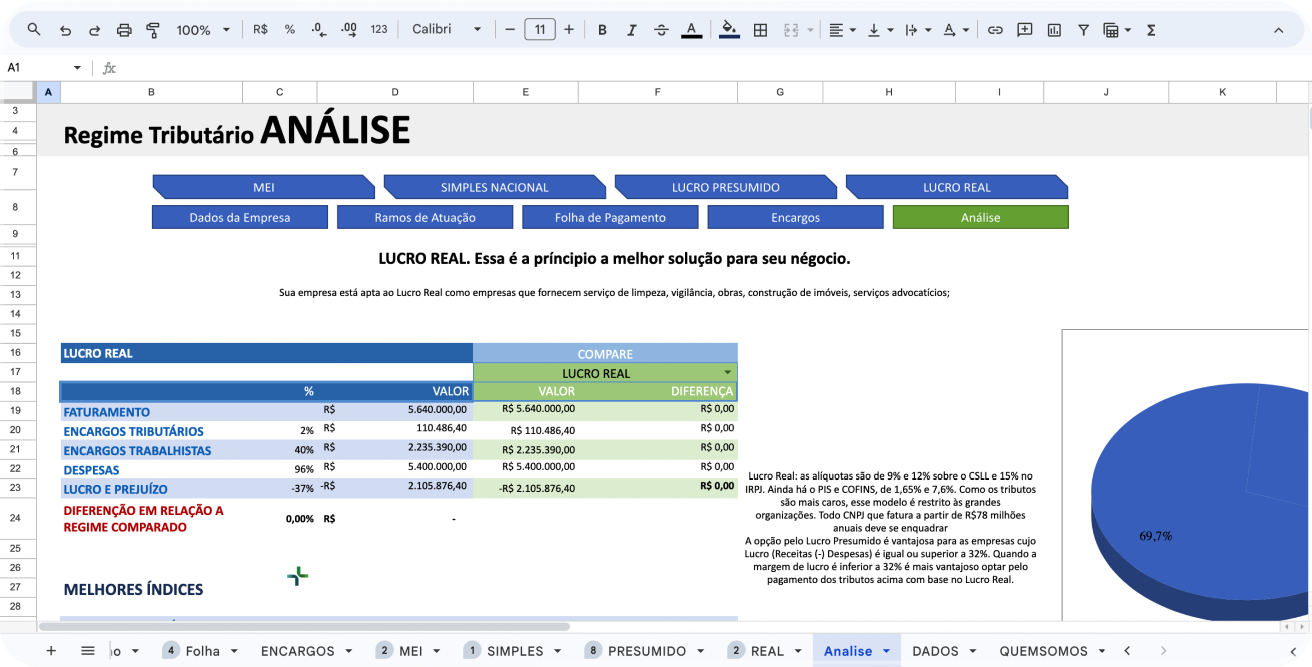1312x667 pixels.
Task: Open the vertical align dropdown
Action: [880, 30]
